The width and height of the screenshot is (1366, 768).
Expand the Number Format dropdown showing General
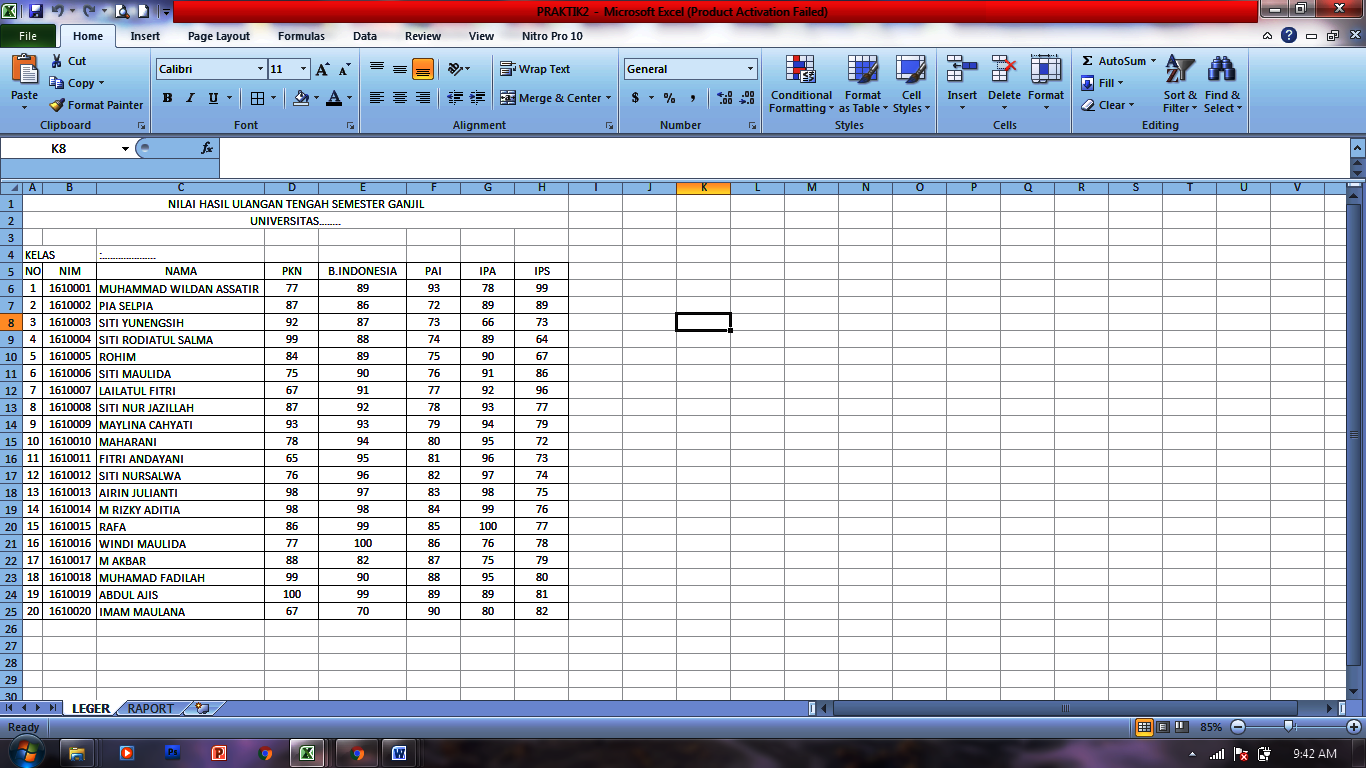coord(753,68)
